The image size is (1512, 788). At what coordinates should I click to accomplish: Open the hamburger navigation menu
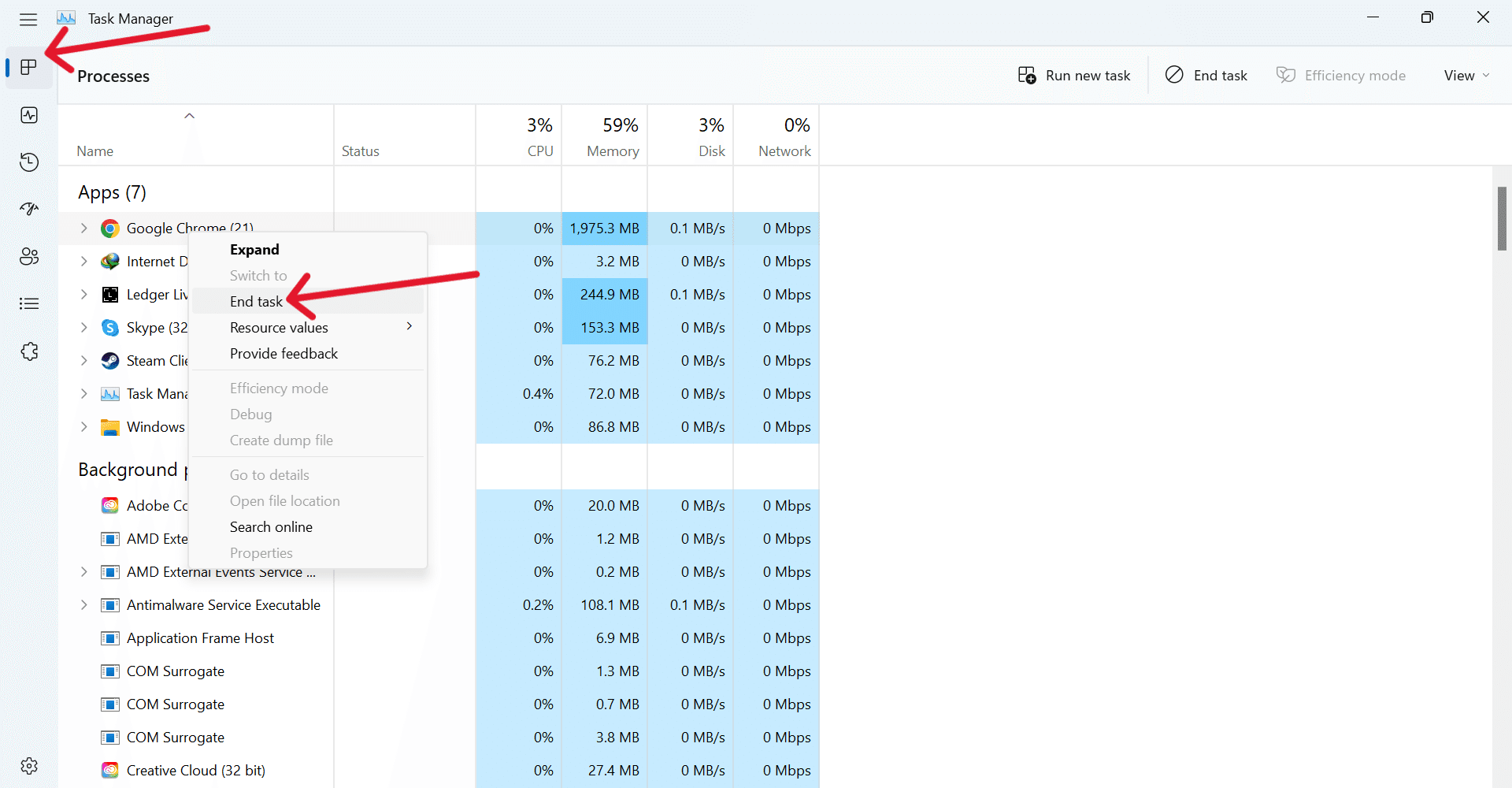click(x=28, y=19)
